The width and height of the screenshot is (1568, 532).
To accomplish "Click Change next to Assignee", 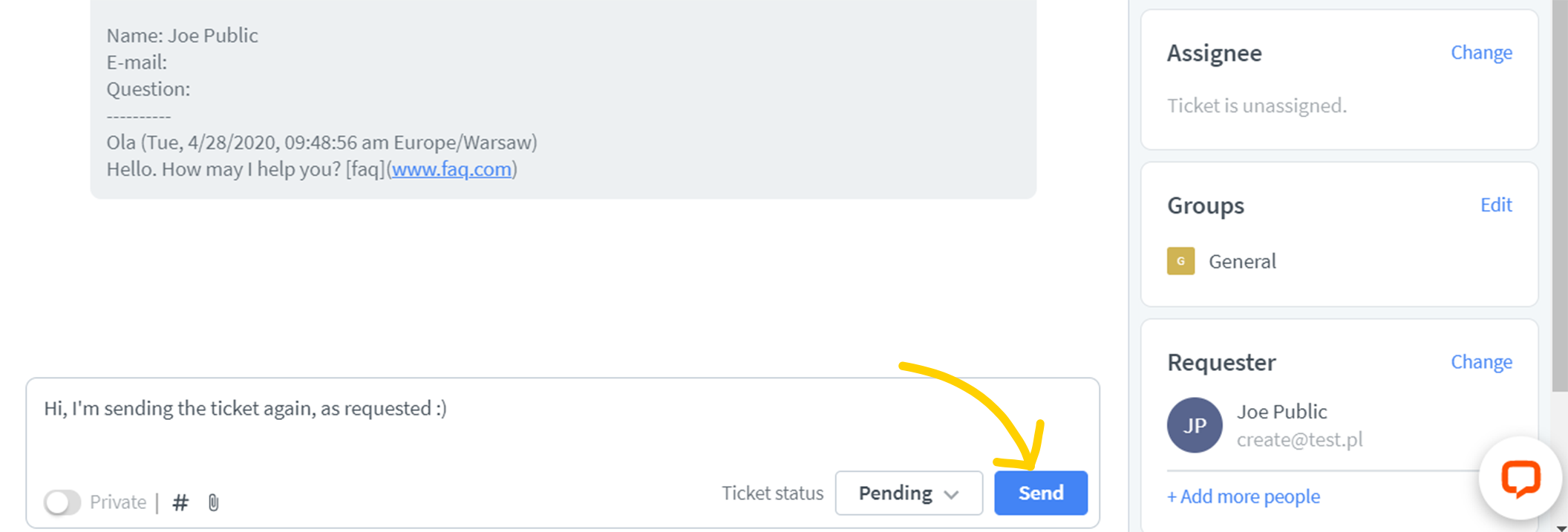I will click(x=1480, y=53).
